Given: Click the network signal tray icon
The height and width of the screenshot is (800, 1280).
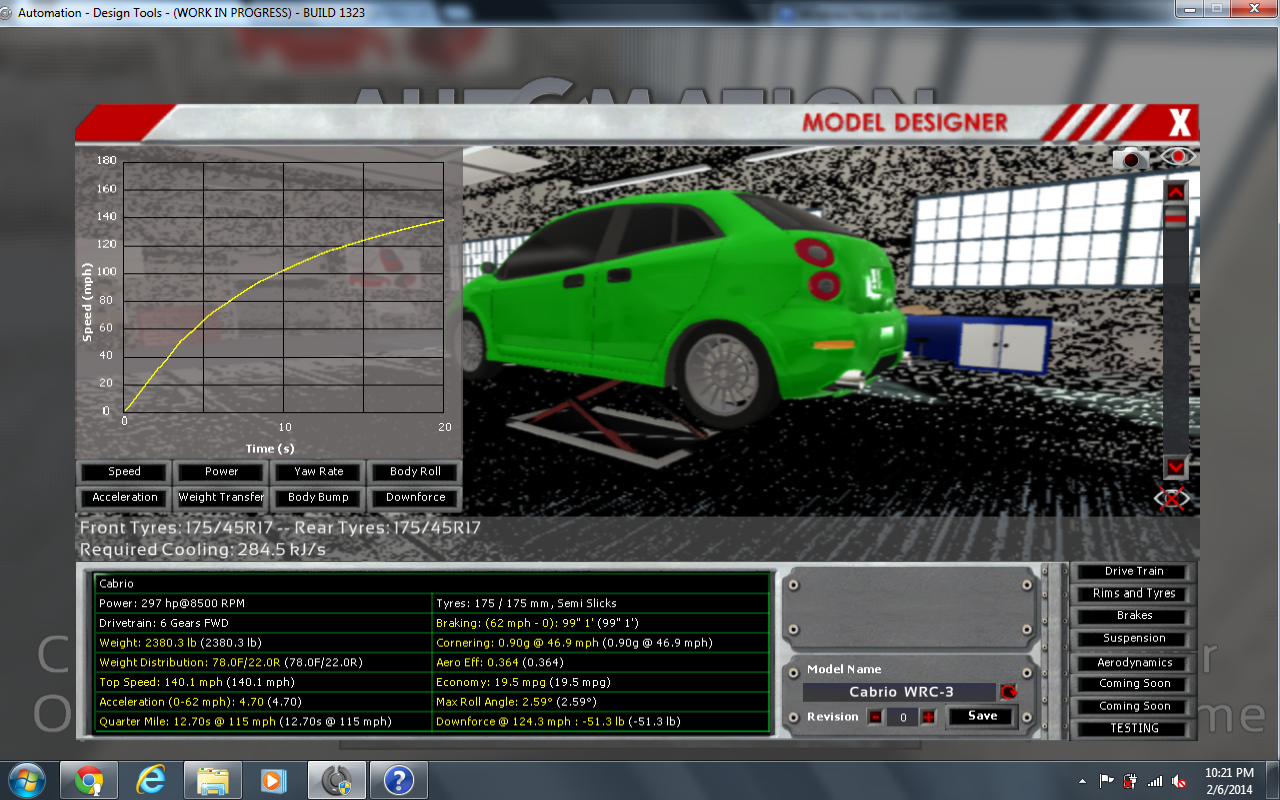Looking at the screenshot, I should coord(1155,781).
